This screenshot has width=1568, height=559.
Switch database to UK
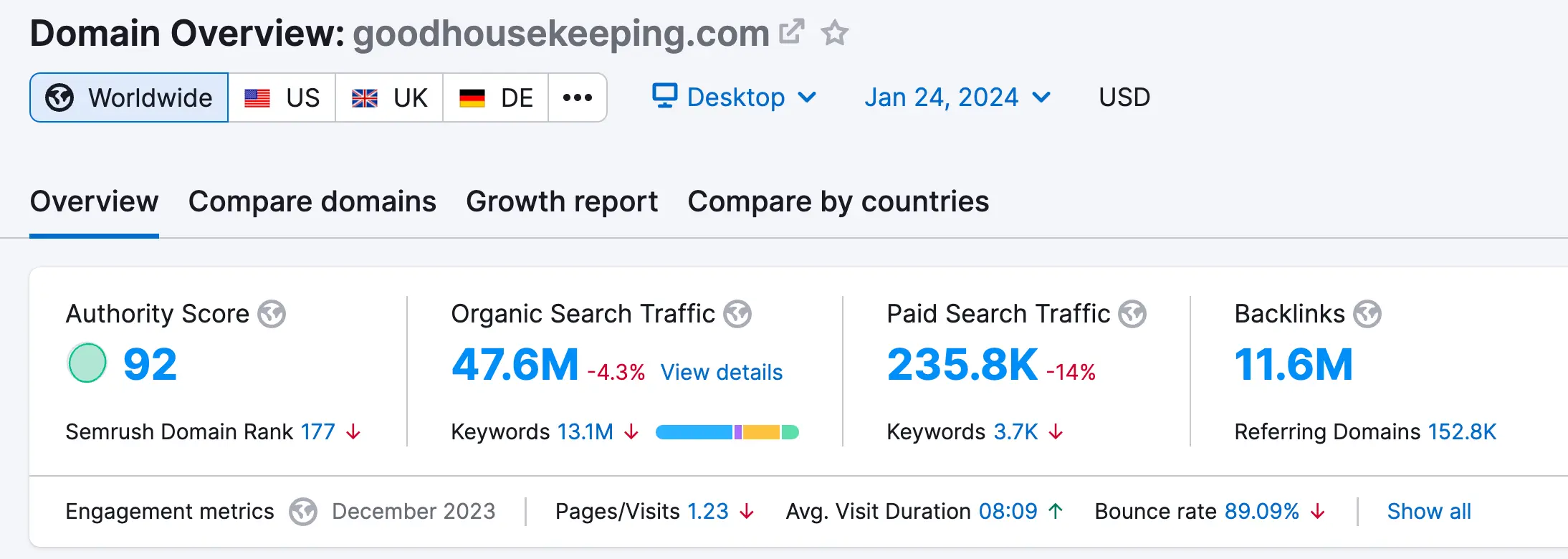(x=389, y=97)
